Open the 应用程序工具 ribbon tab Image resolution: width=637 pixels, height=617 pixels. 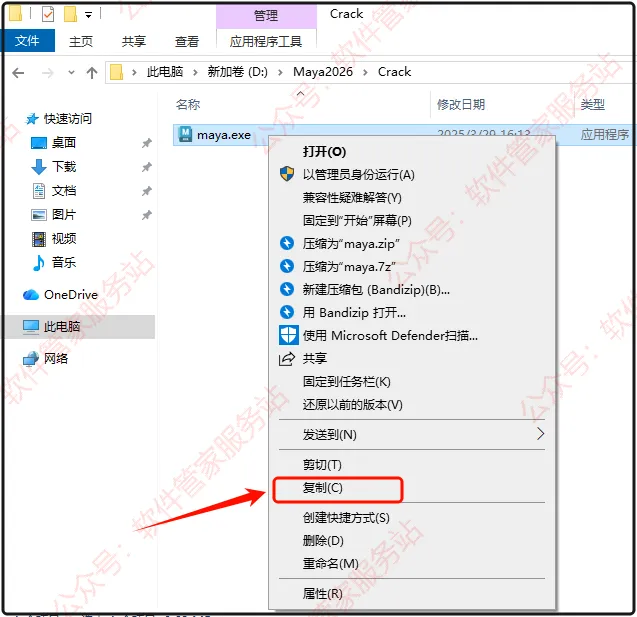tap(266, 41)
